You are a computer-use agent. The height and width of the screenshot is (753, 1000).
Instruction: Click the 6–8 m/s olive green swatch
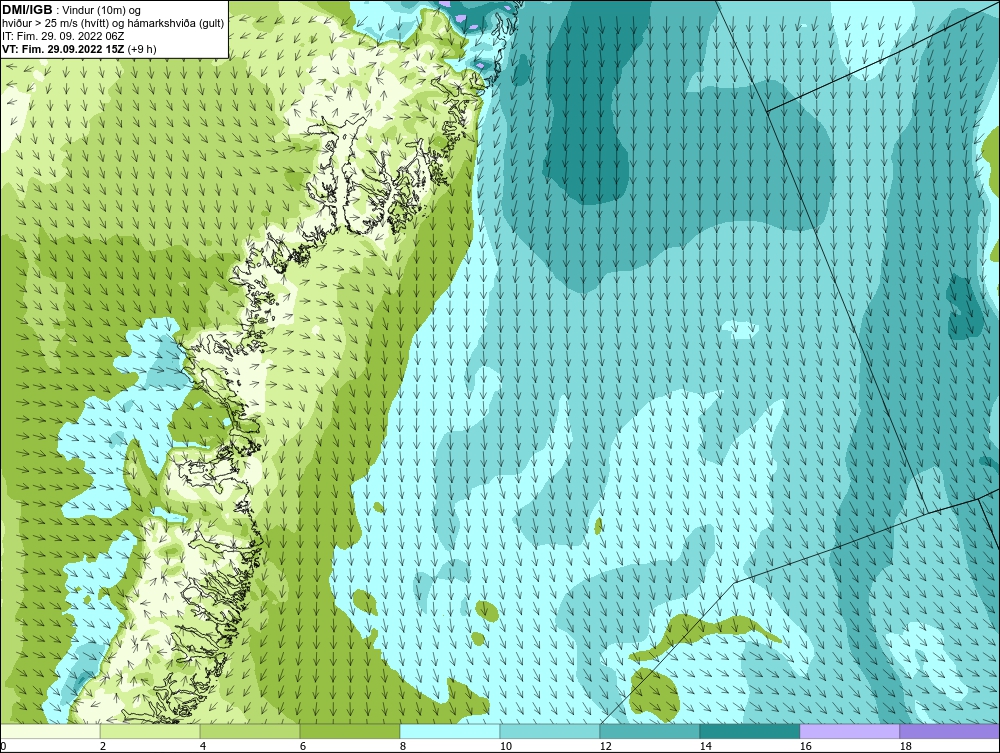pos(350,731)
